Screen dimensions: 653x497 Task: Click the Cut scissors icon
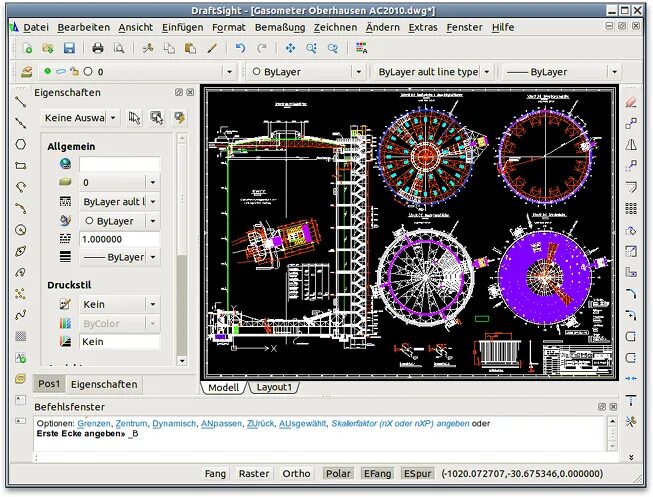click(x=147, y=48)
